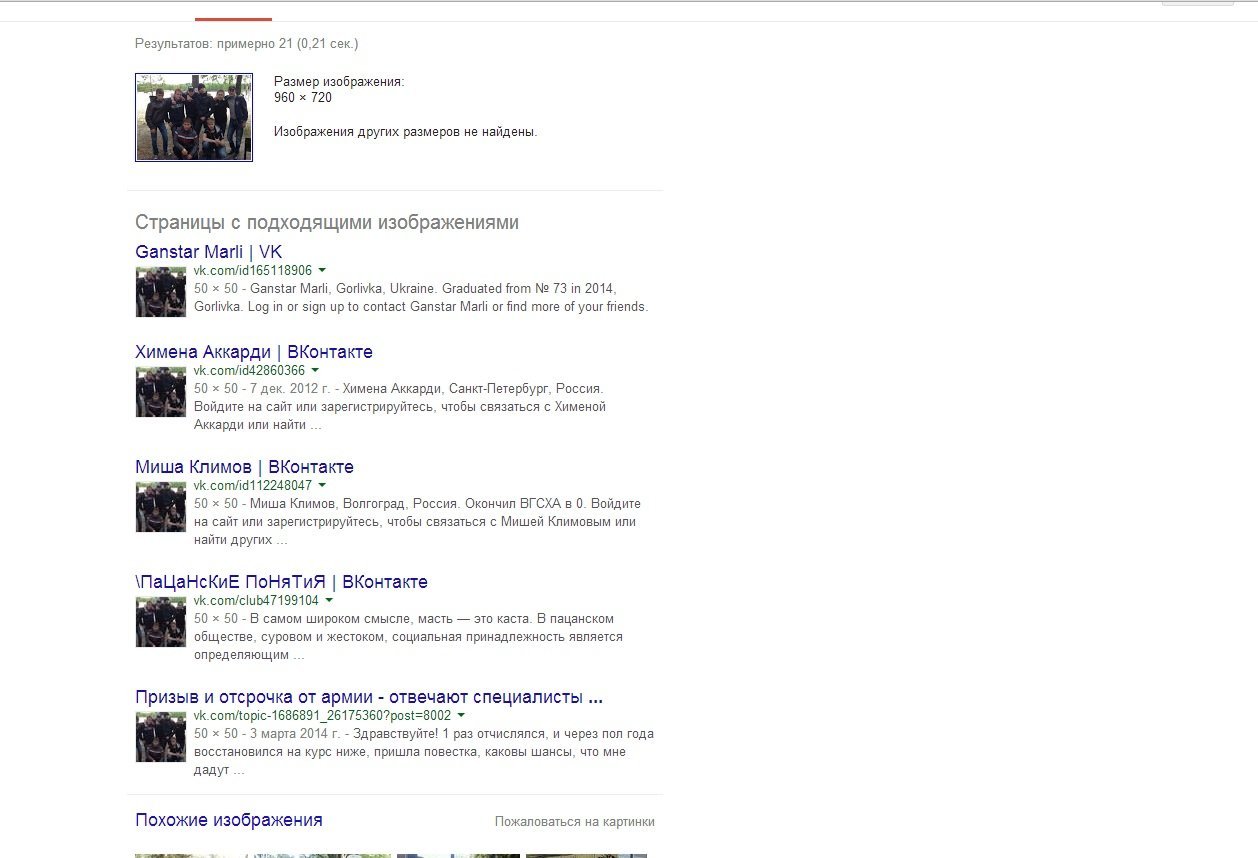Click the Химена Аккарди, Санкт-Петербург snippet

[400, 406]
